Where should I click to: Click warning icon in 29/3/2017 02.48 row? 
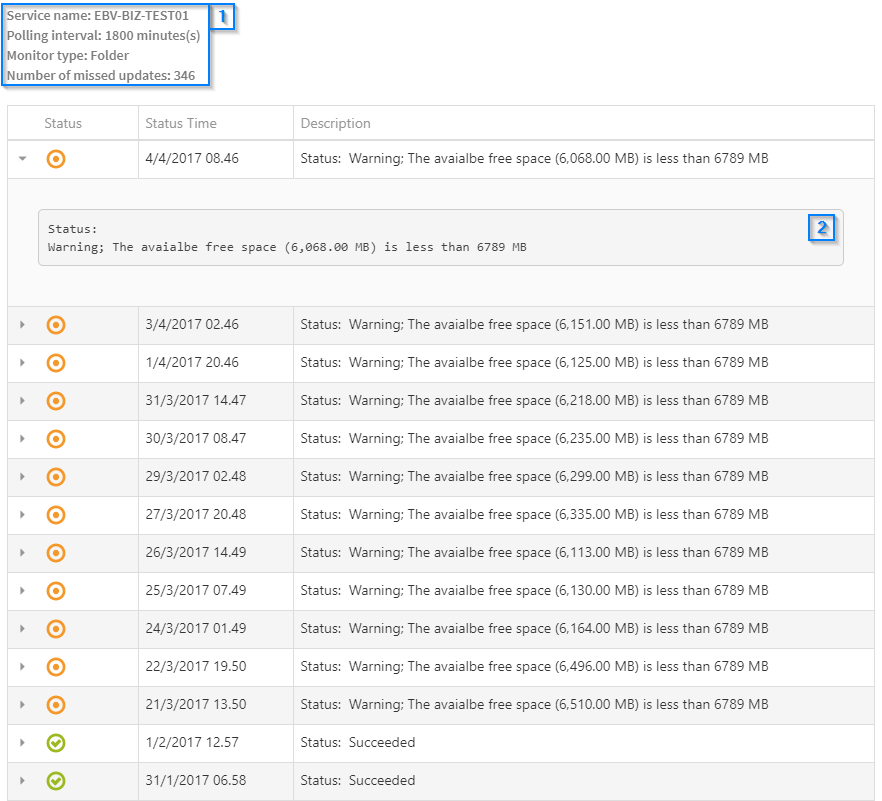(x=56, y=477)
